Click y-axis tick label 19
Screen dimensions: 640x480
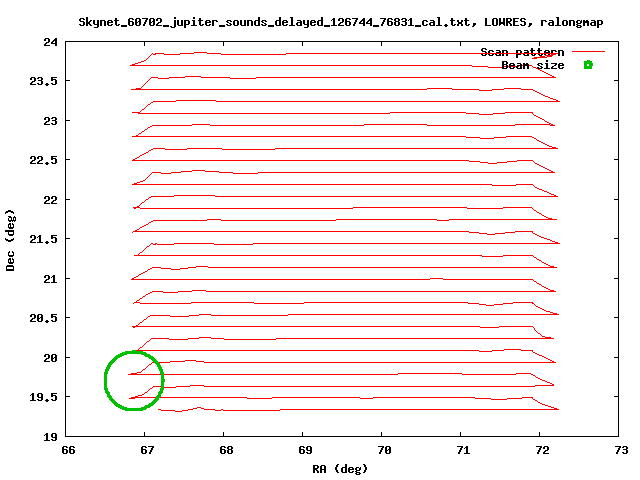pyautogui.click(x=51, y=437)
